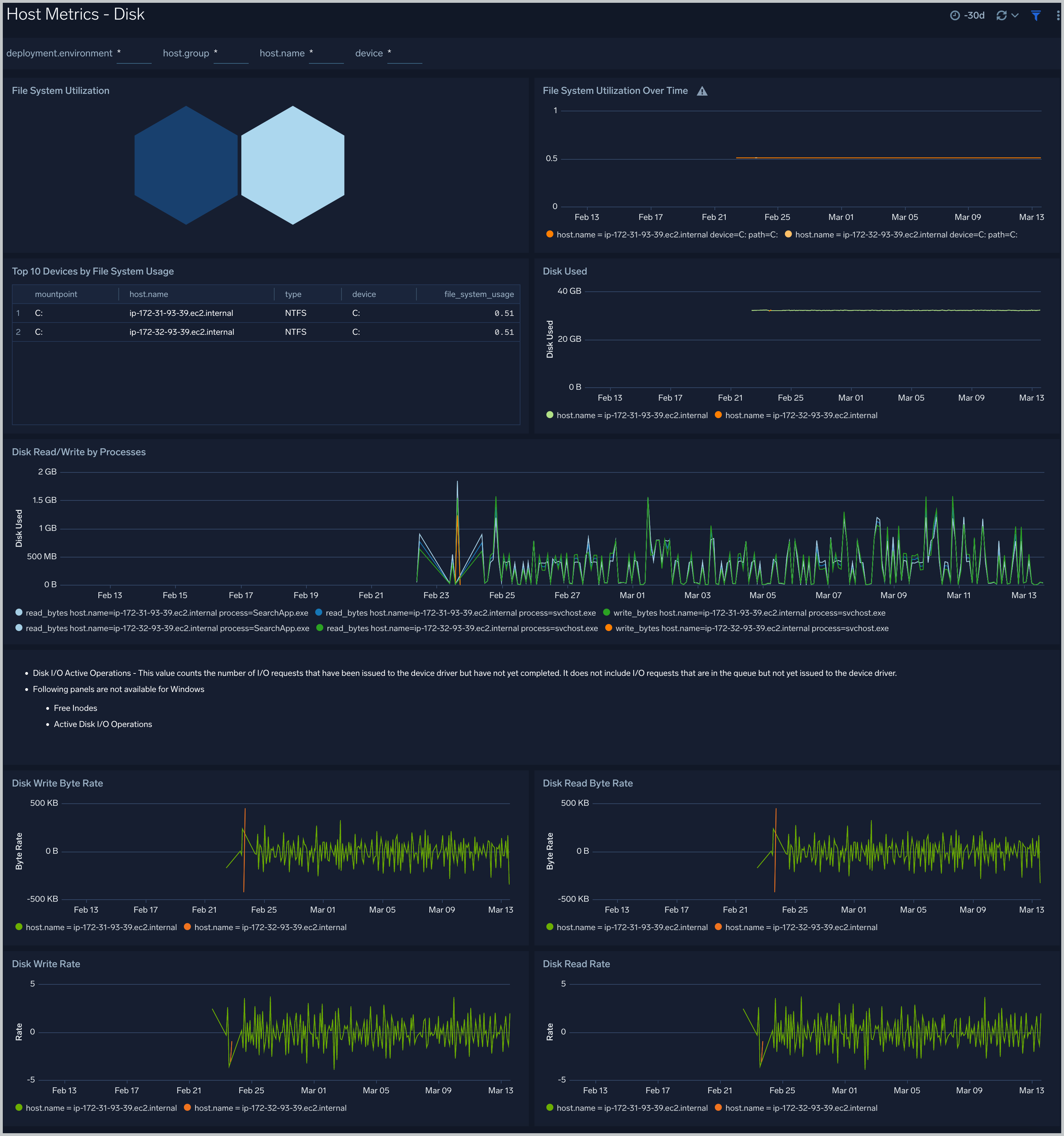1064x1136 pixels.
Task: Toggle Disk Write Byte Rate legend ip-172-31-93-39
Action: pos(96,927)
